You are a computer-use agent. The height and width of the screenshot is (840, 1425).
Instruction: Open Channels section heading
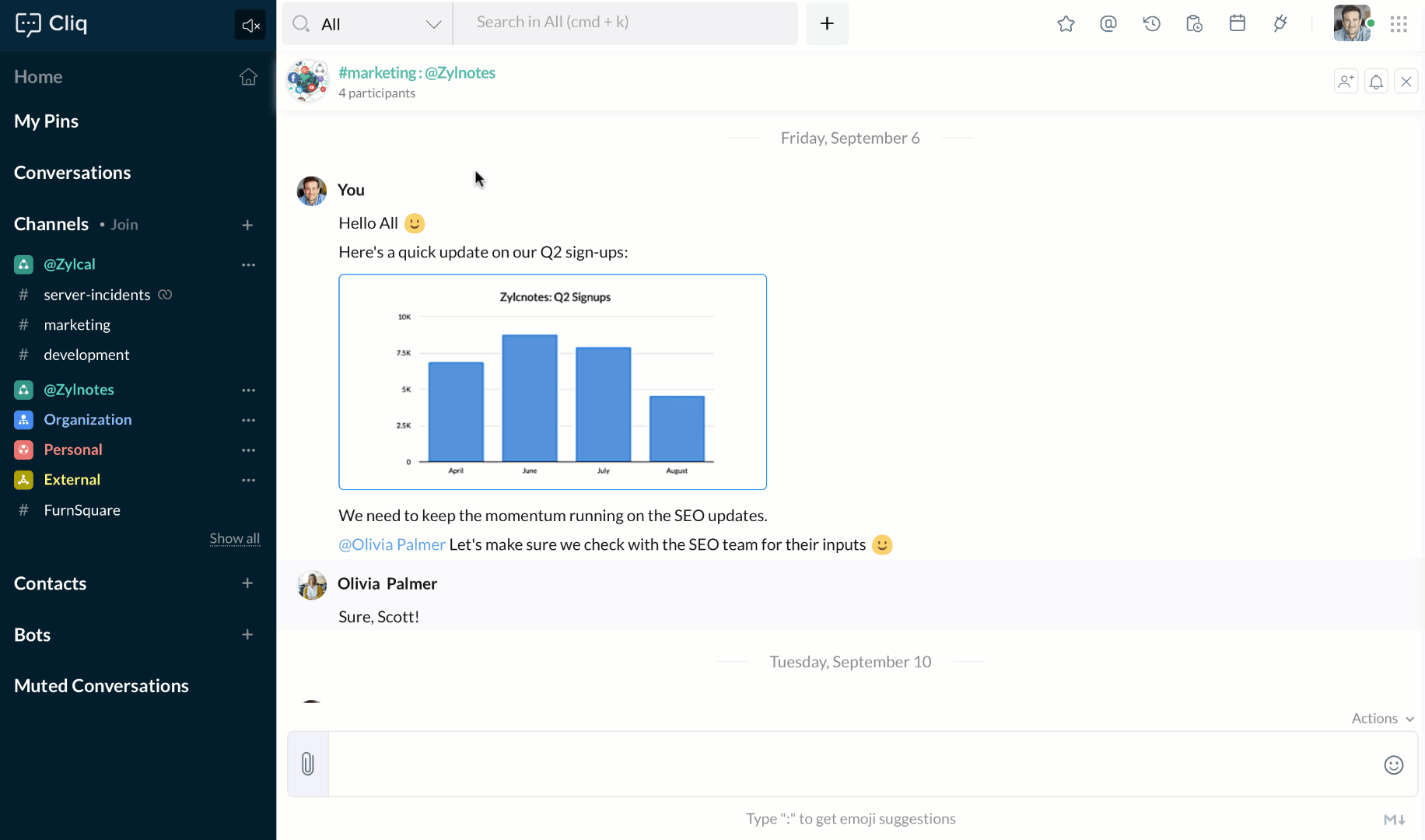[x=51, y=224]
